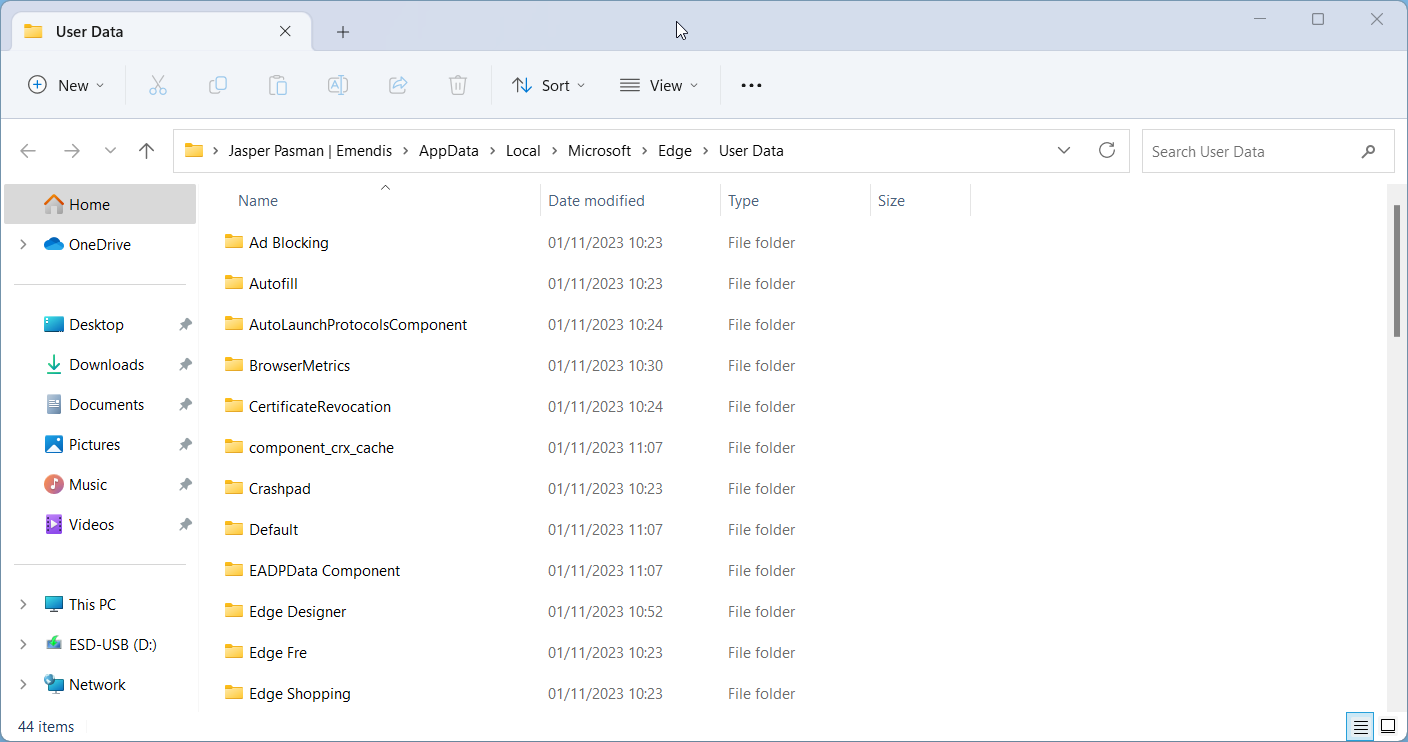Open the View dropdown menu

point(659,86)
